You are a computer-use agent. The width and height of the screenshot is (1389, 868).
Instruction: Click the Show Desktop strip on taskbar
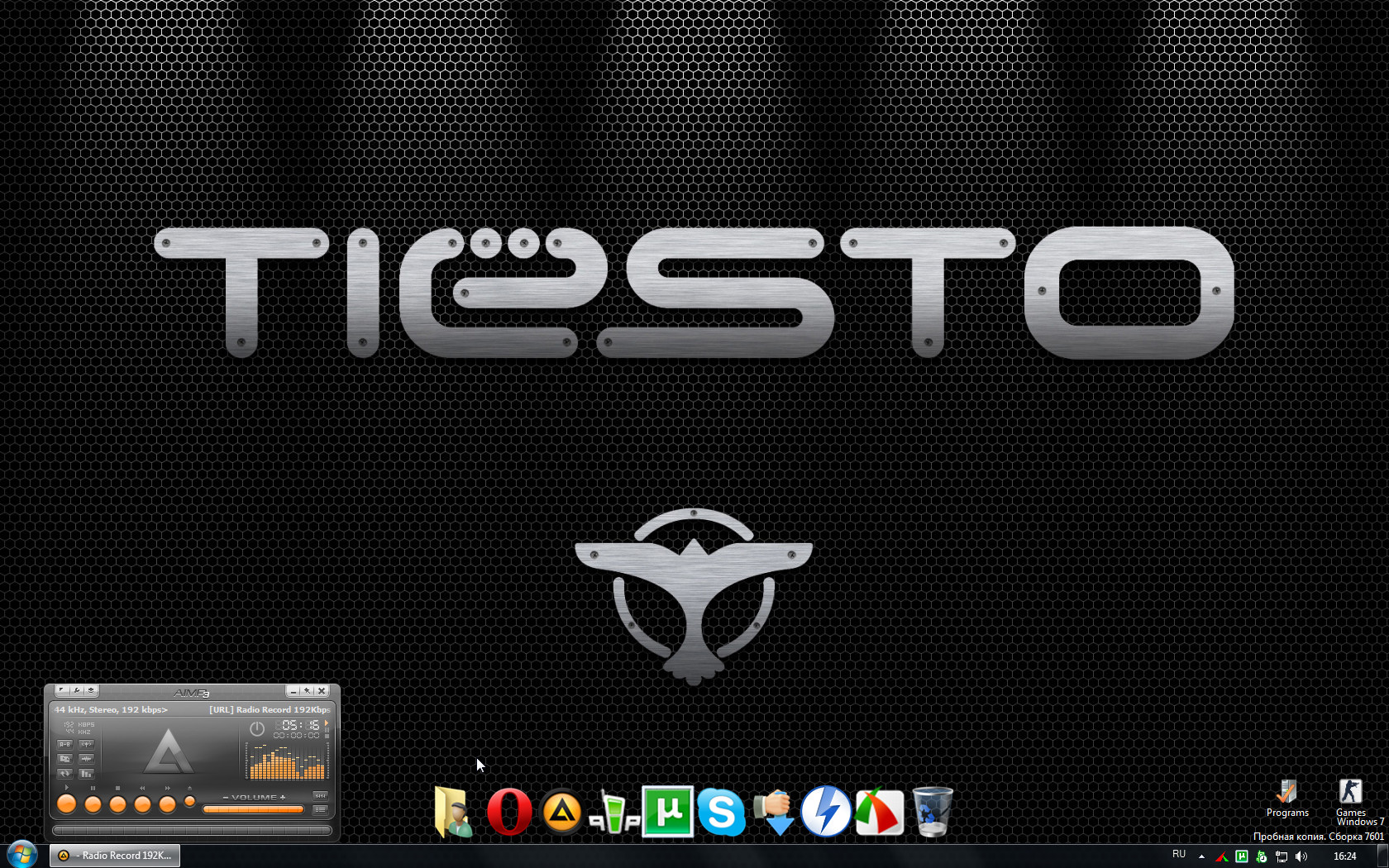1383,856
